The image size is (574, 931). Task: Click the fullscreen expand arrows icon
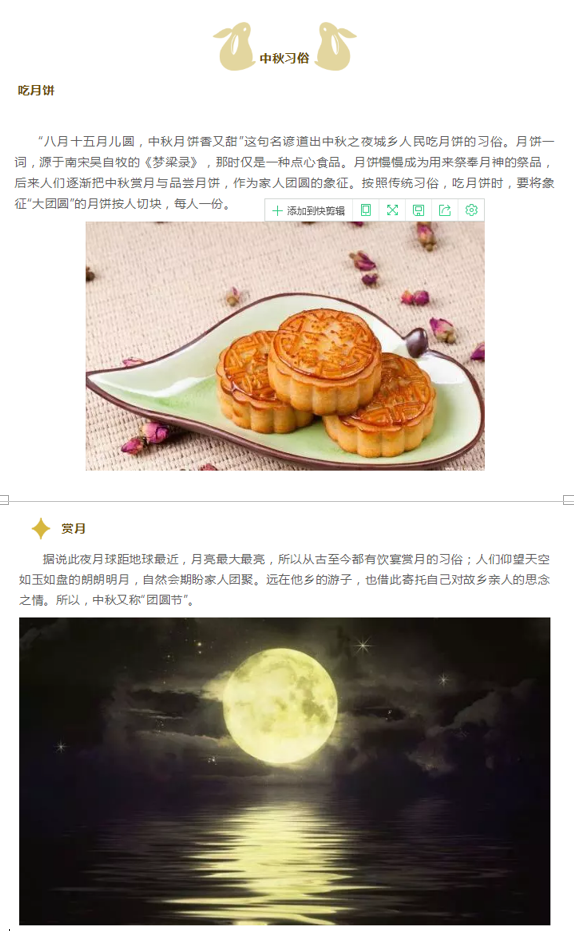tap(392, 210)
